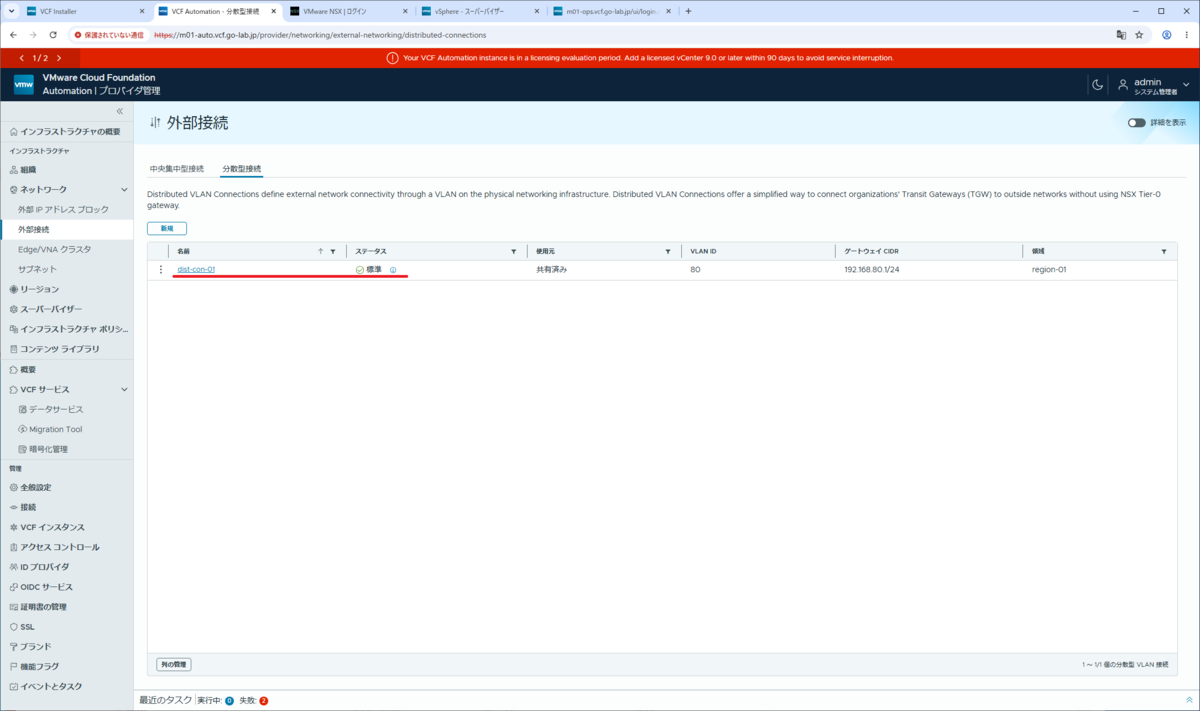The width and height of the screenshot is (1200, 711).
Task: Bookmark this page with star icon
Action: pos(1139,34)
